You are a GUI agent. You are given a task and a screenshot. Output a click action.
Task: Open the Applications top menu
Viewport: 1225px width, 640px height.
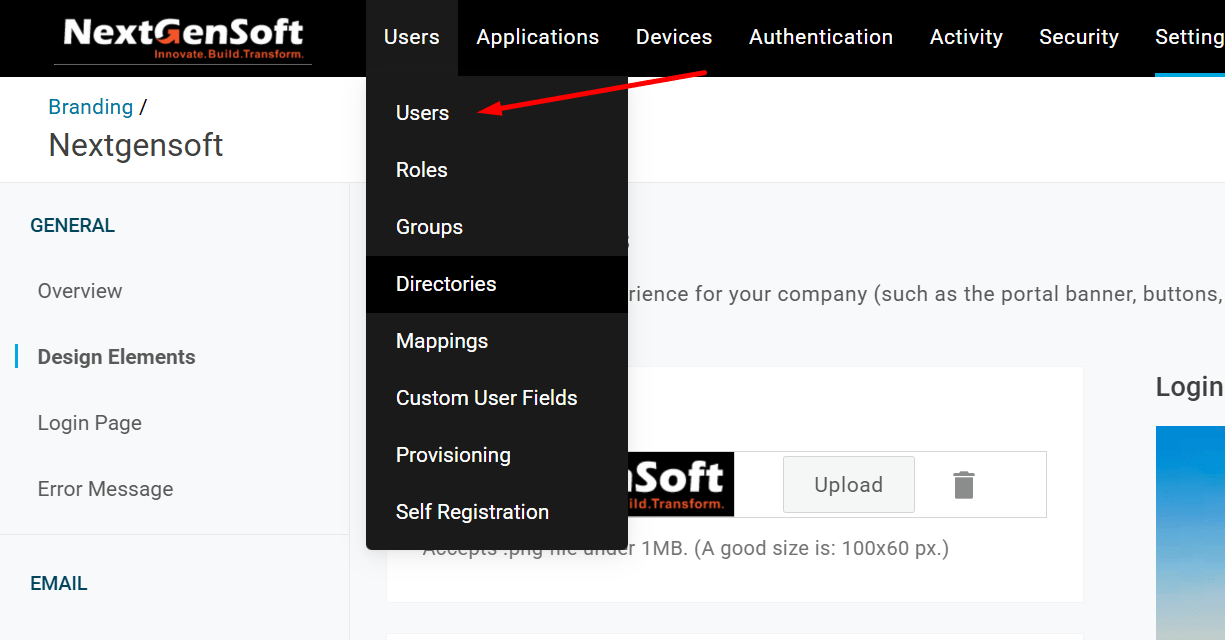537,37
